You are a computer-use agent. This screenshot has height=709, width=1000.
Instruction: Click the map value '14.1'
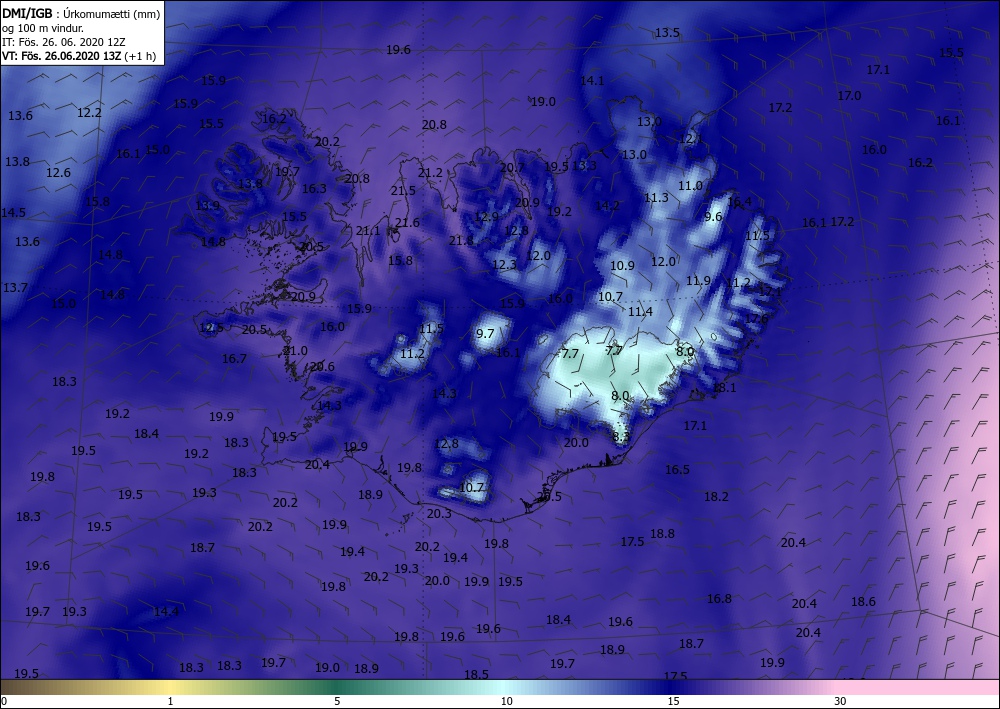pyautogui.click(x=592, y=80)
